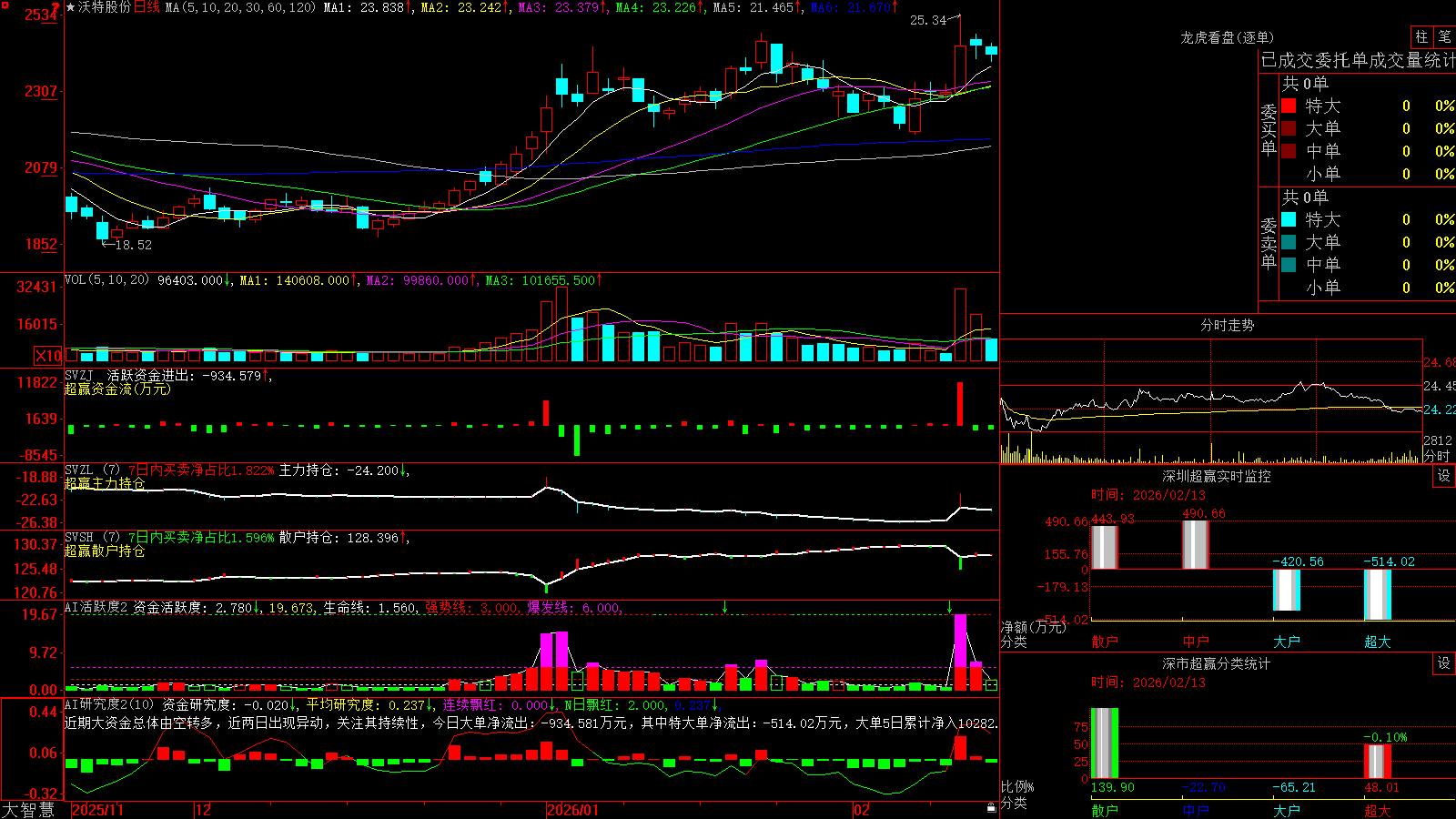Click the MA(5,10,20,30,60,120) indicator parameters

point(240,7)
